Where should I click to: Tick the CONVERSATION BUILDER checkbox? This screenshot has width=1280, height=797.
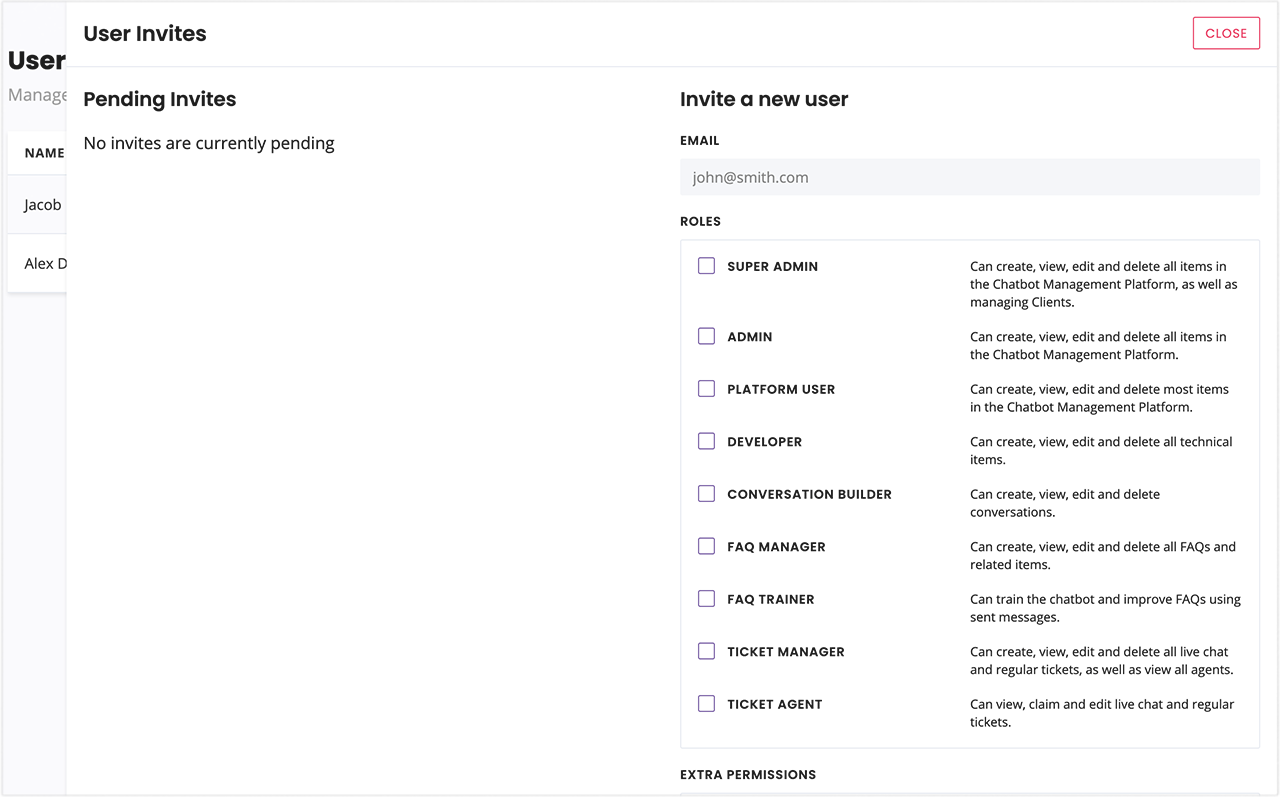coord(707,493)
